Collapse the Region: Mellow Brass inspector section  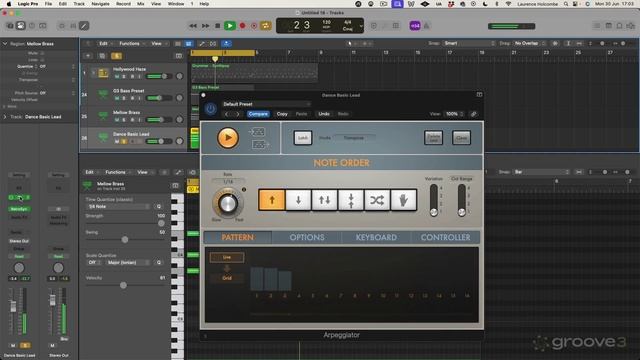[5, 44]
